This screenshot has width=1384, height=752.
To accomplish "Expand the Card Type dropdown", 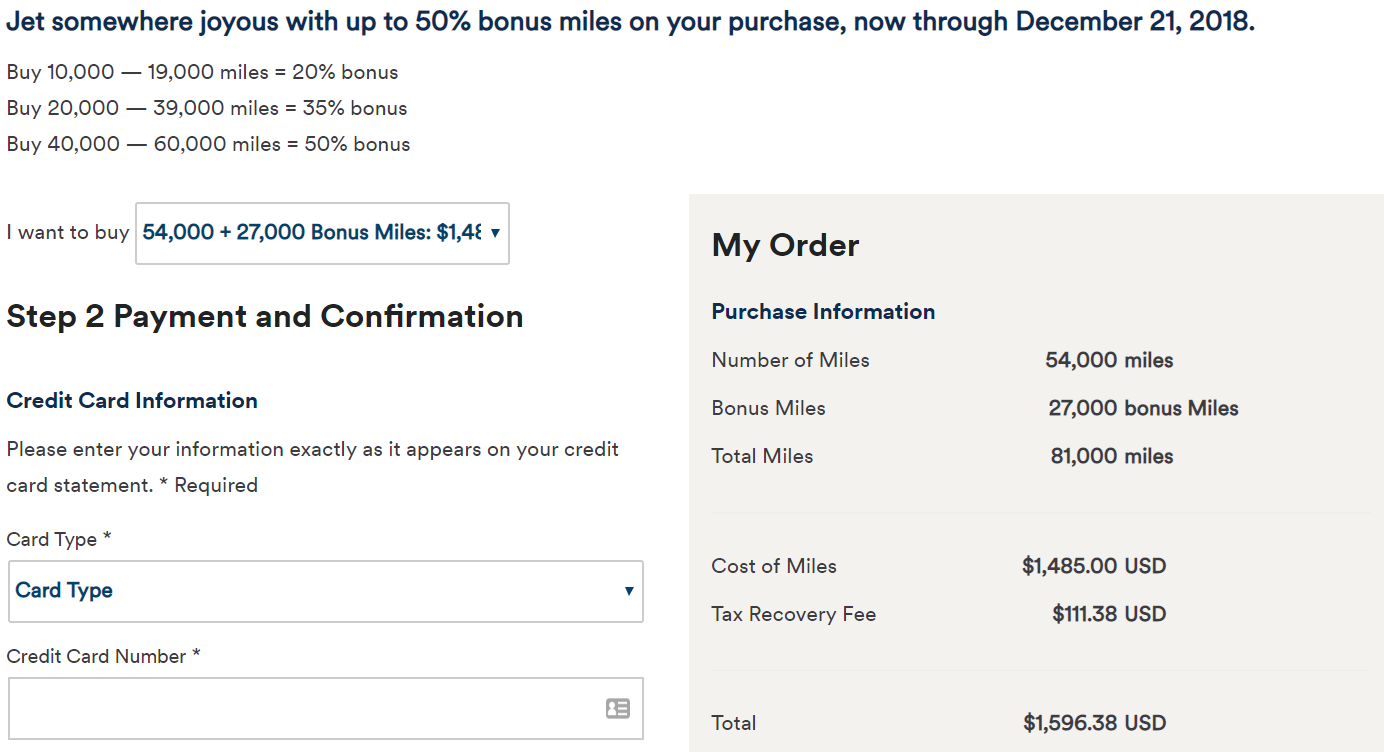I will pyautogui.click(x=325, y=591).
